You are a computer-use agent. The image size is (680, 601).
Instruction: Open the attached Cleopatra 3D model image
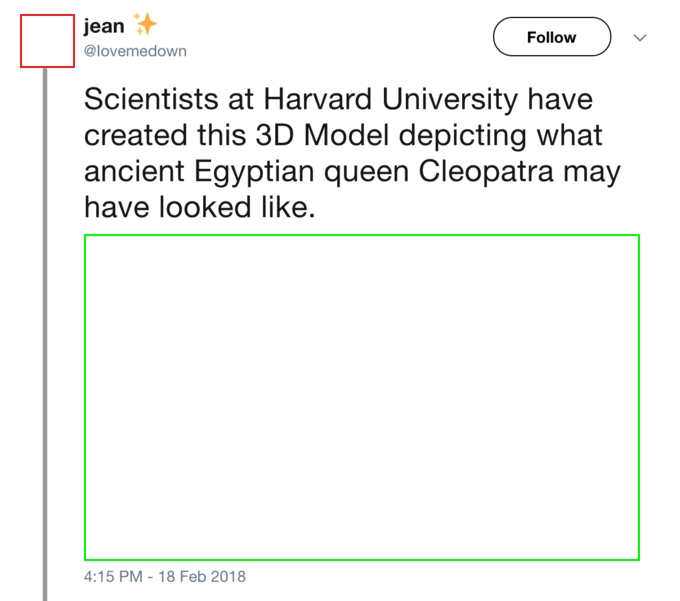(362, 397)
